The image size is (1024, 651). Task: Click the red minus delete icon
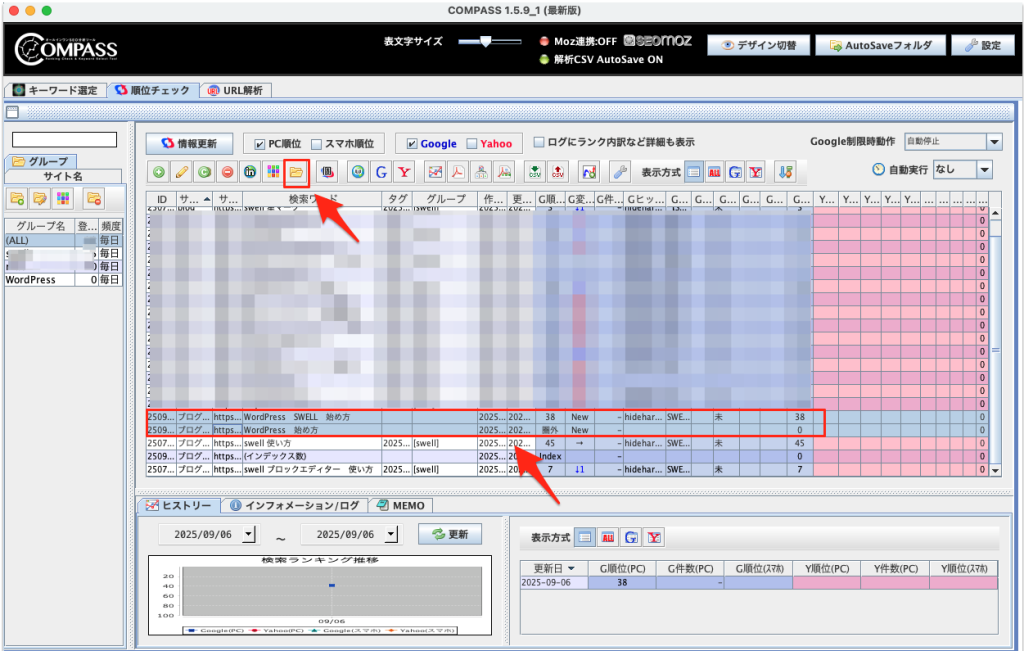(227, 172)
